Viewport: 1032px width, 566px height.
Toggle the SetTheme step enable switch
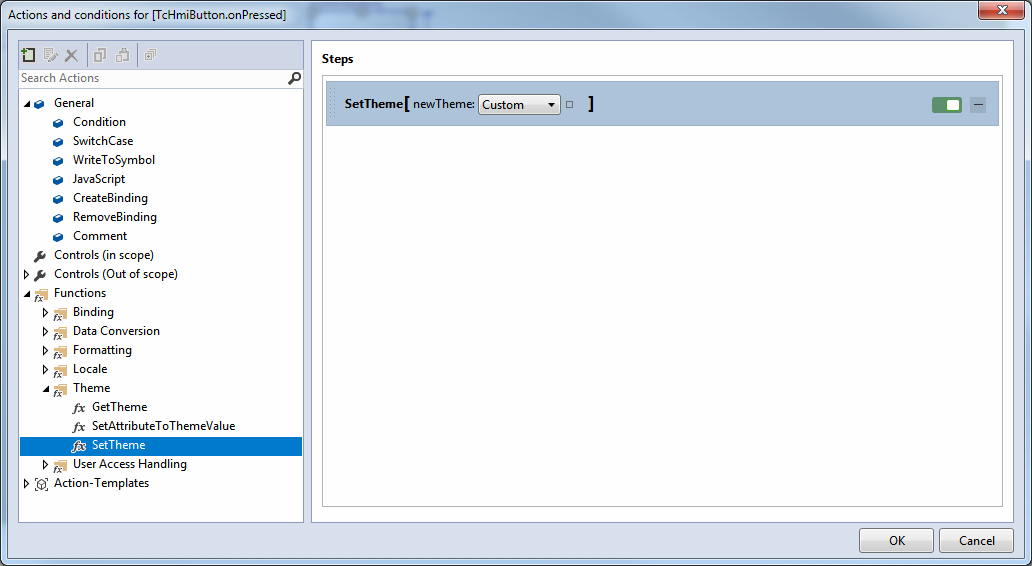coord(947,105)
